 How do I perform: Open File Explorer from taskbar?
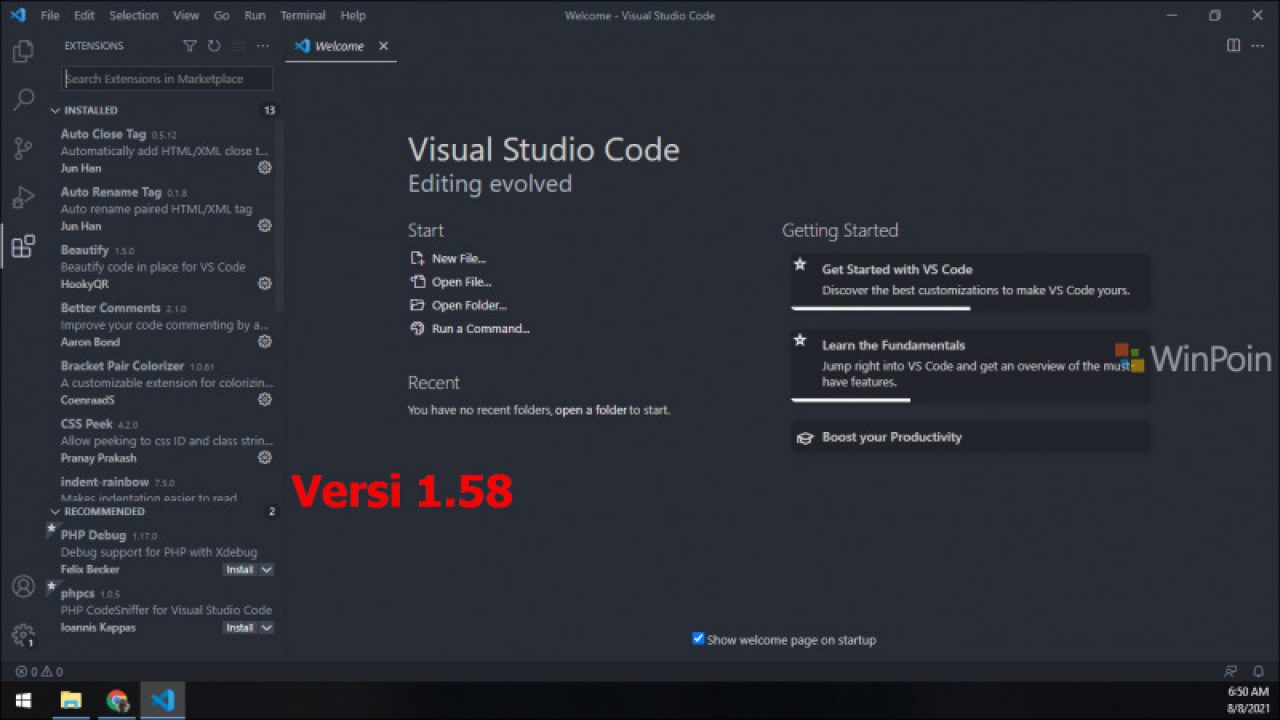(70, 701)
